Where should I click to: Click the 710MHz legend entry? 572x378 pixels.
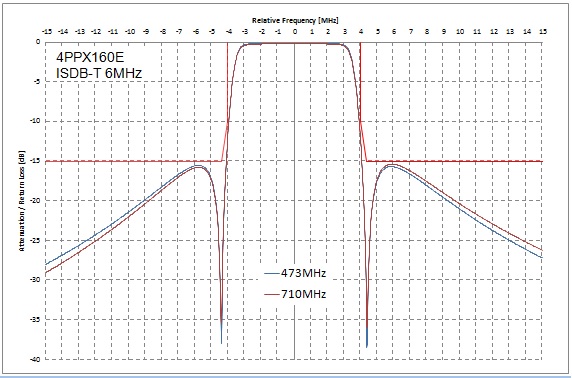295,294
